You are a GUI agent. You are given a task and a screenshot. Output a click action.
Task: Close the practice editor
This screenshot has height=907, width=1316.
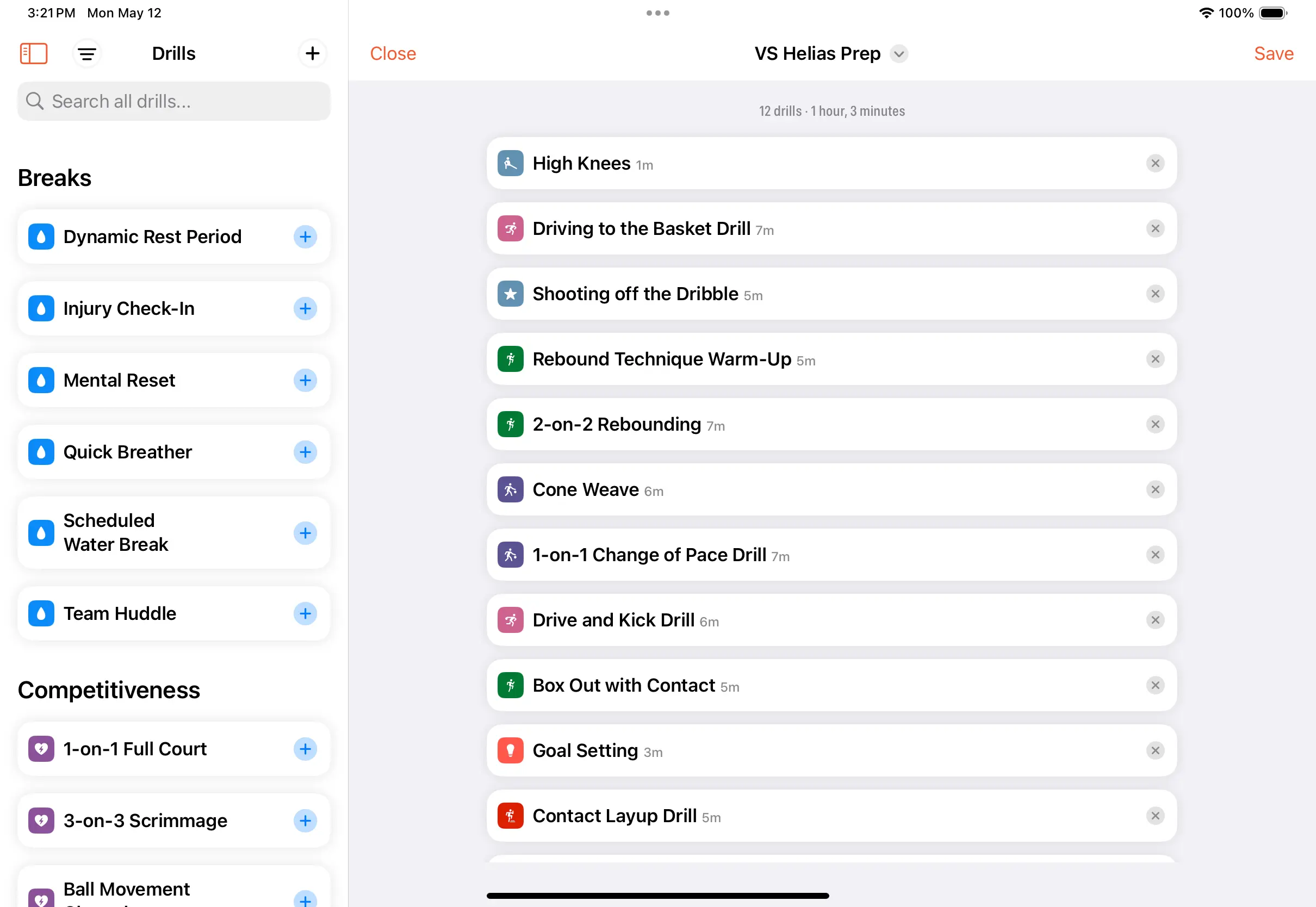393,53
